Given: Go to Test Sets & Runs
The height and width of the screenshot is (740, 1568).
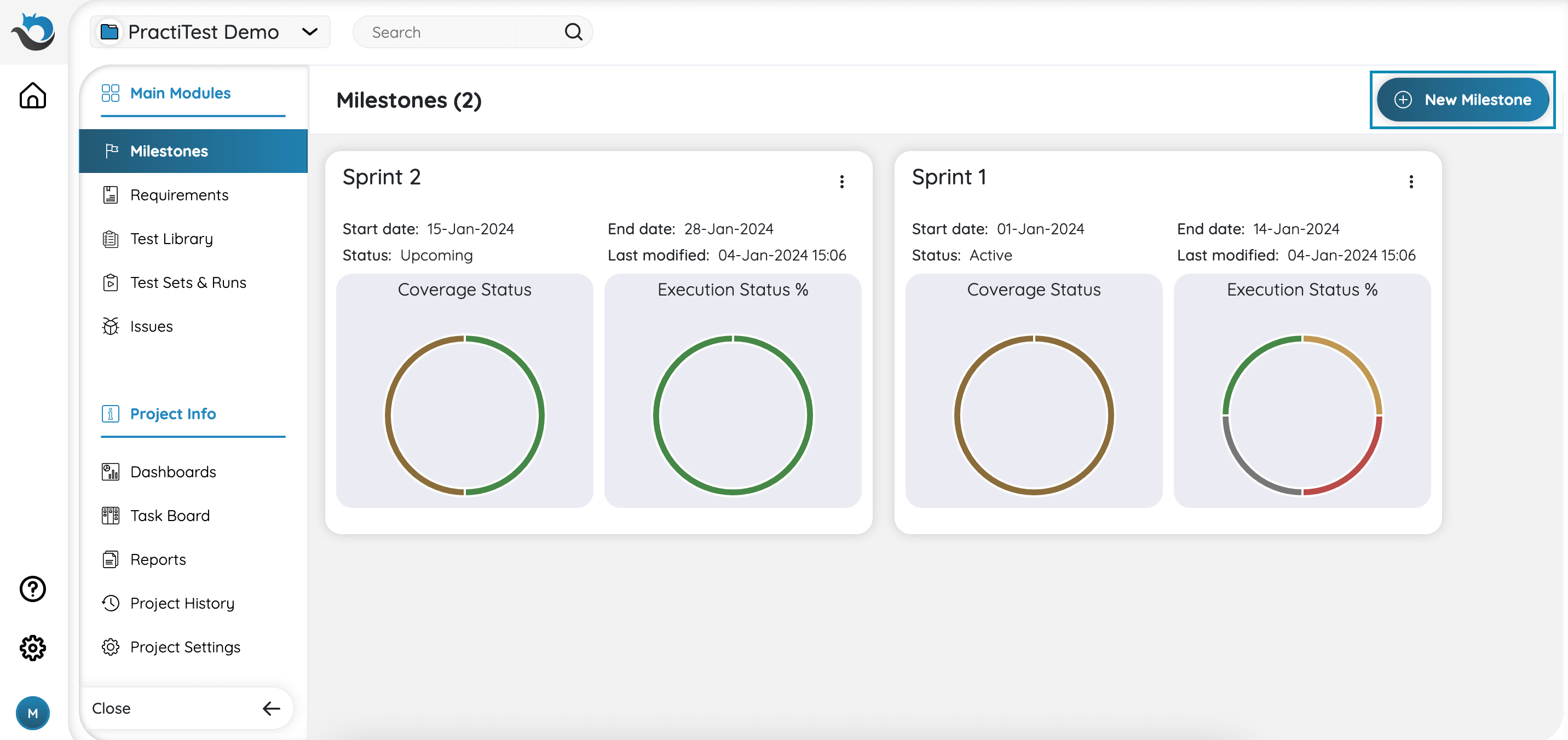Looking at the screenshot, I should (188, 282).
